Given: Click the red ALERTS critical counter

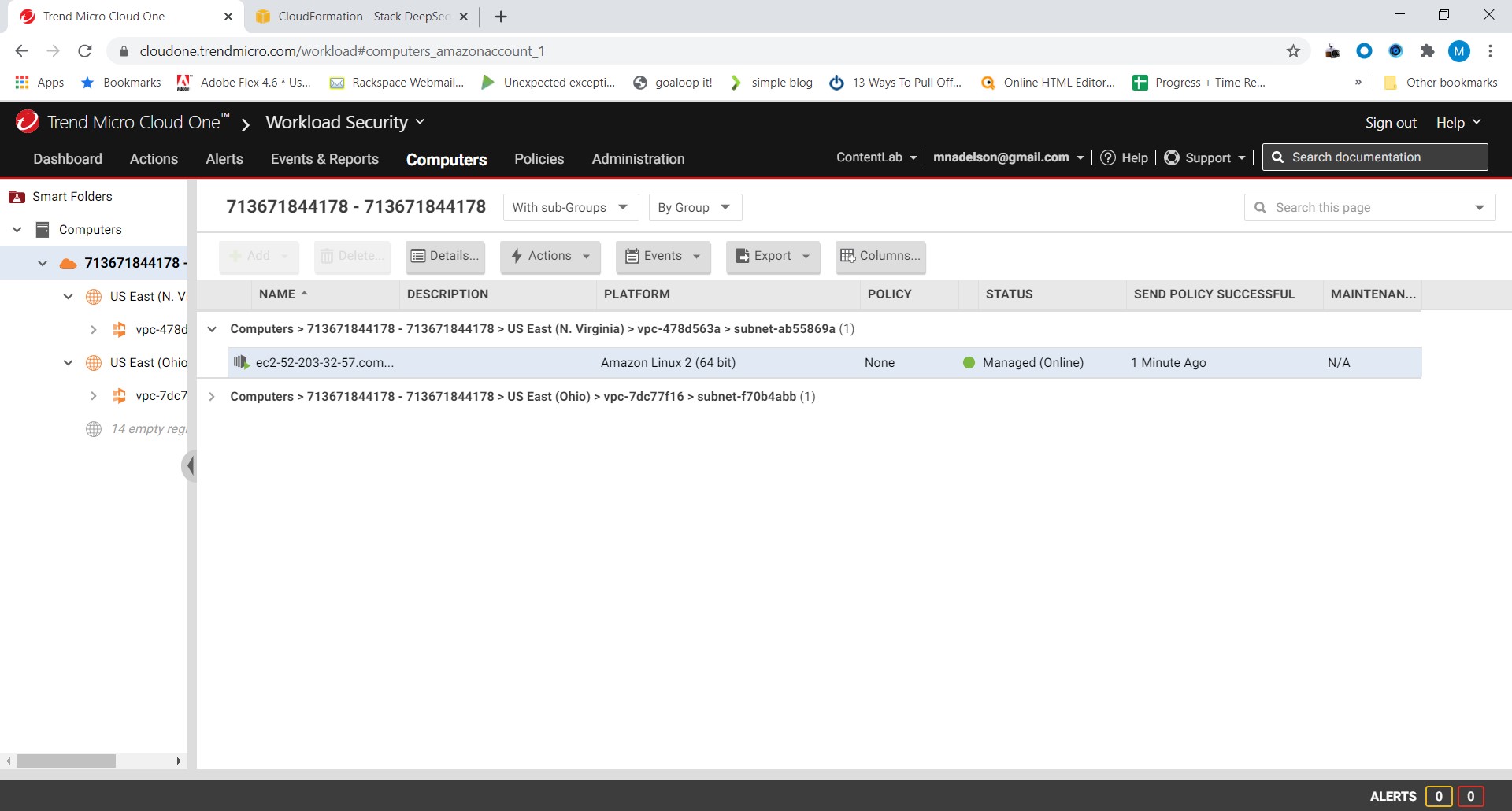Looking at the screenshot, I should [1470, 796].
